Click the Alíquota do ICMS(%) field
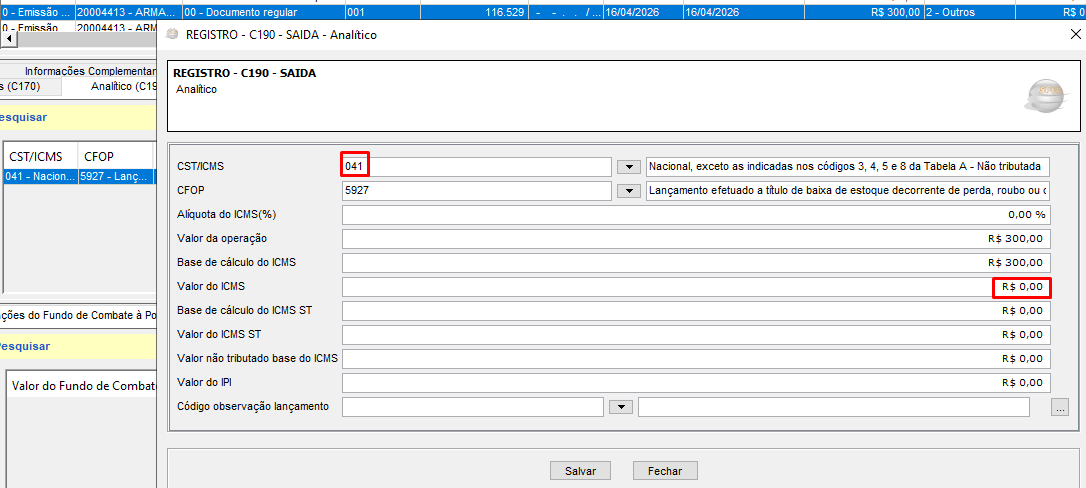This screenshot has width=1086, height=488. coord(695,215)
